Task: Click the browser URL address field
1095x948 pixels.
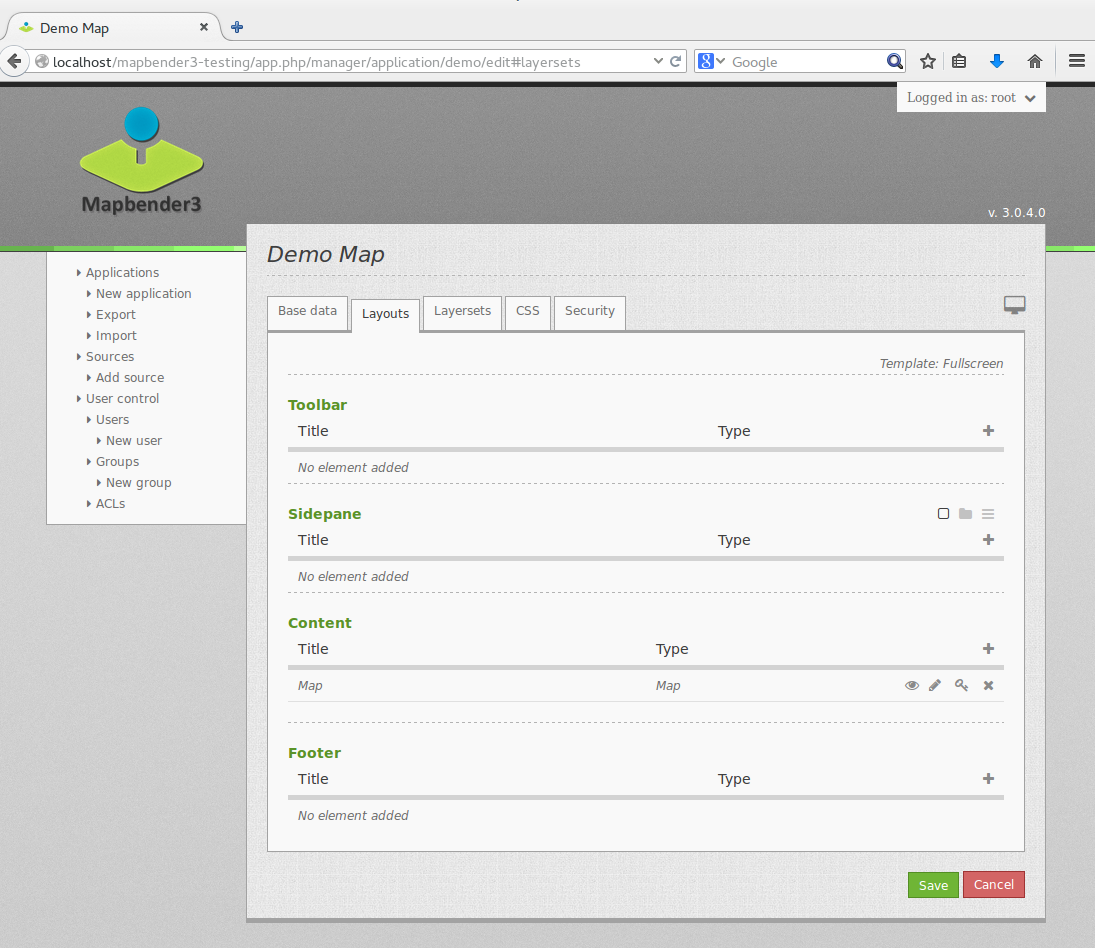Action: click(350, 62)
